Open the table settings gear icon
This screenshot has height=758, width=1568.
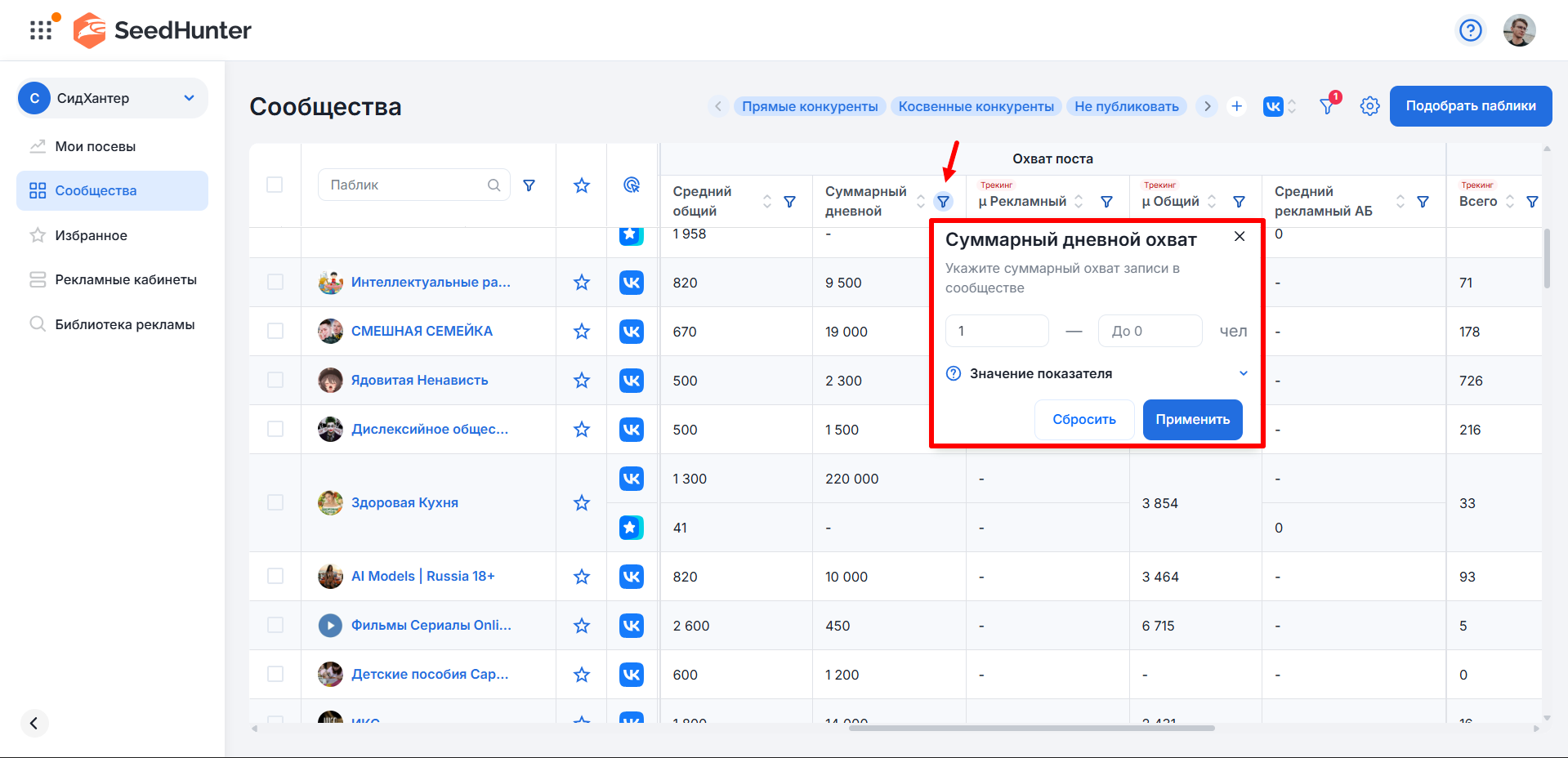[1369, 106]
